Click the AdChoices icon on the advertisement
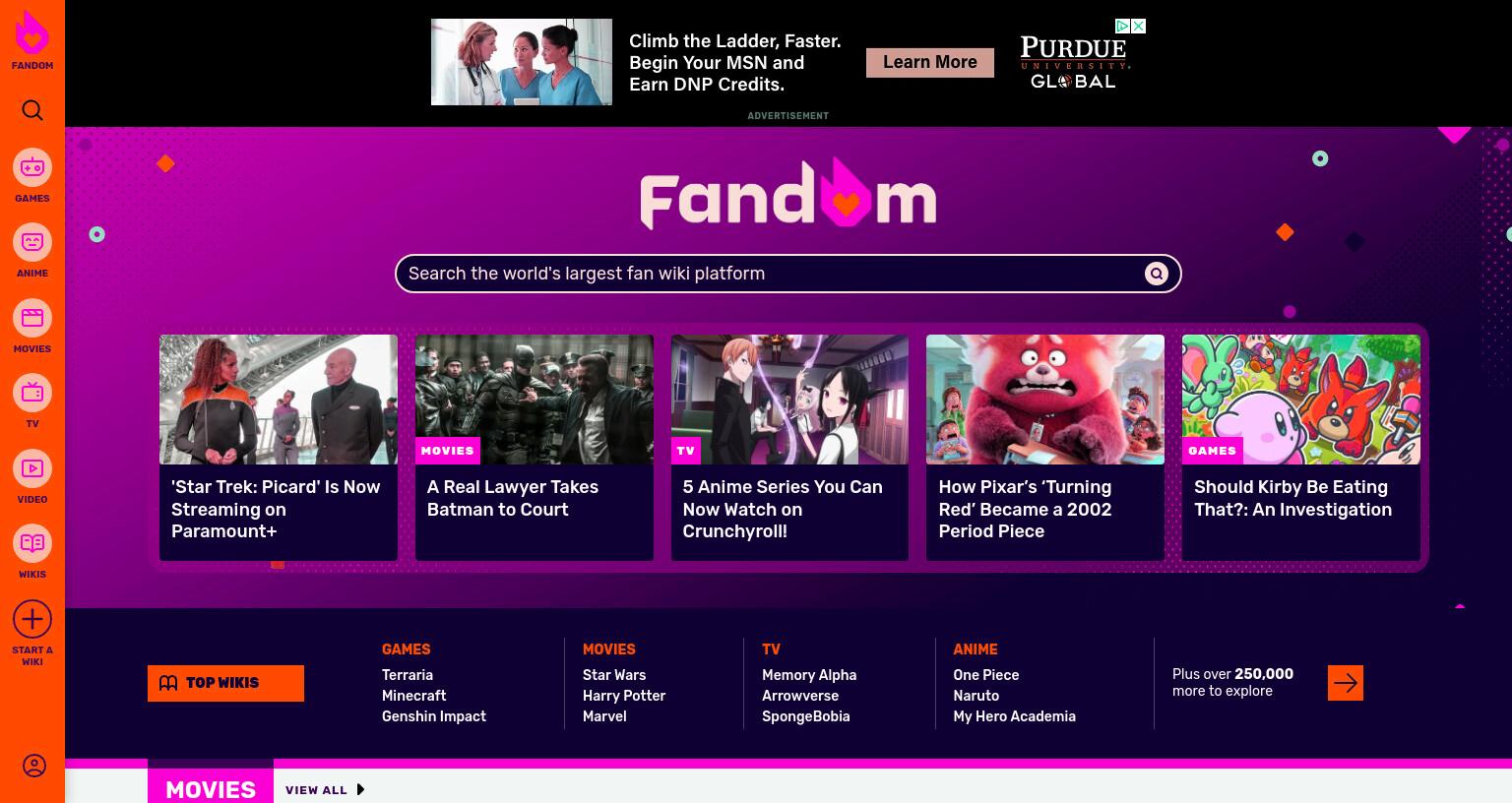The image size is (1512, 803). coord(1122,27)
